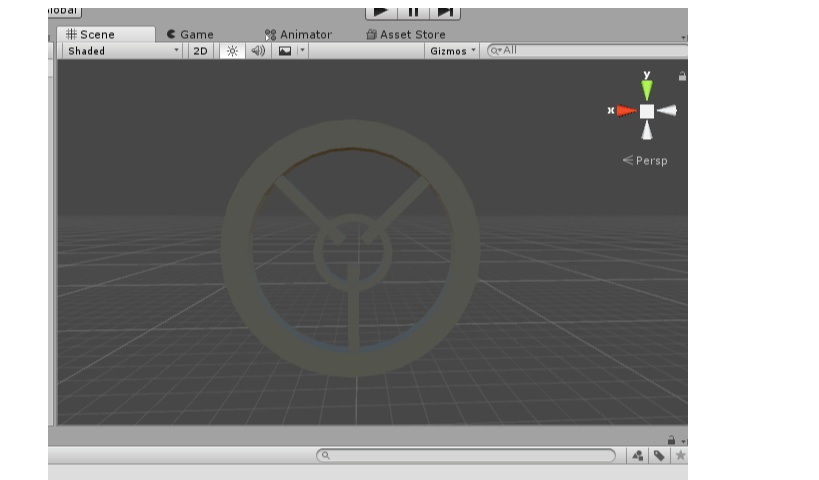Image resolution: width=819 pixels, height=480 pixels.
Task: Toggle scene lighting sun icon
Action: click(x=232, y=51)
